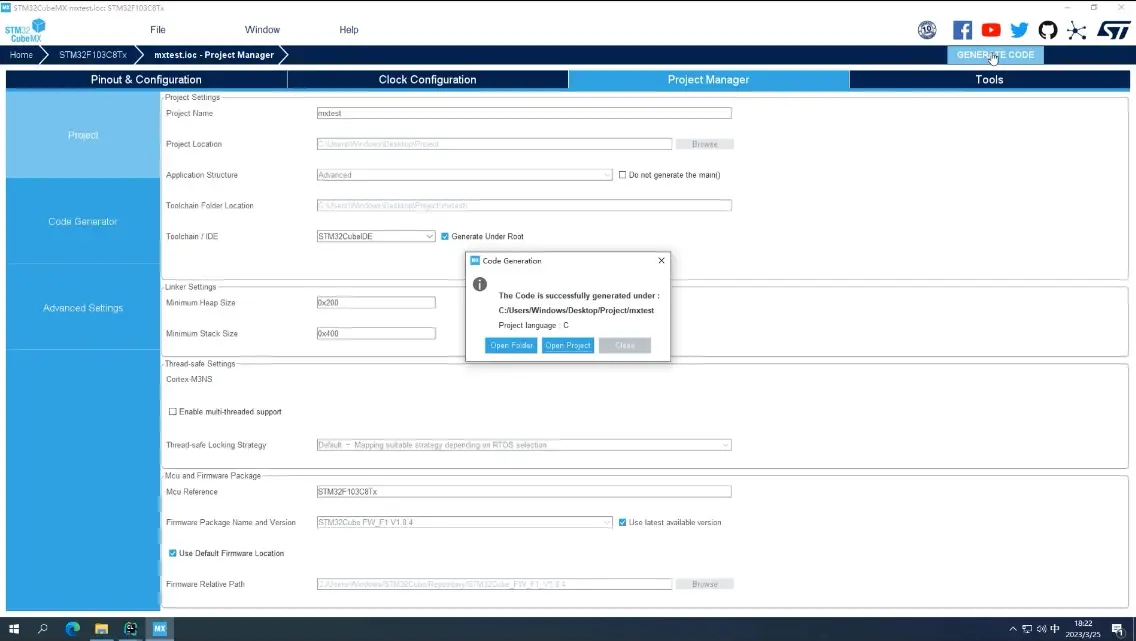Image resolution: width=1136 pixels, height=641 pixels.
Task: Uncheck Use Default Firmware Location
Action: (172, 553)
